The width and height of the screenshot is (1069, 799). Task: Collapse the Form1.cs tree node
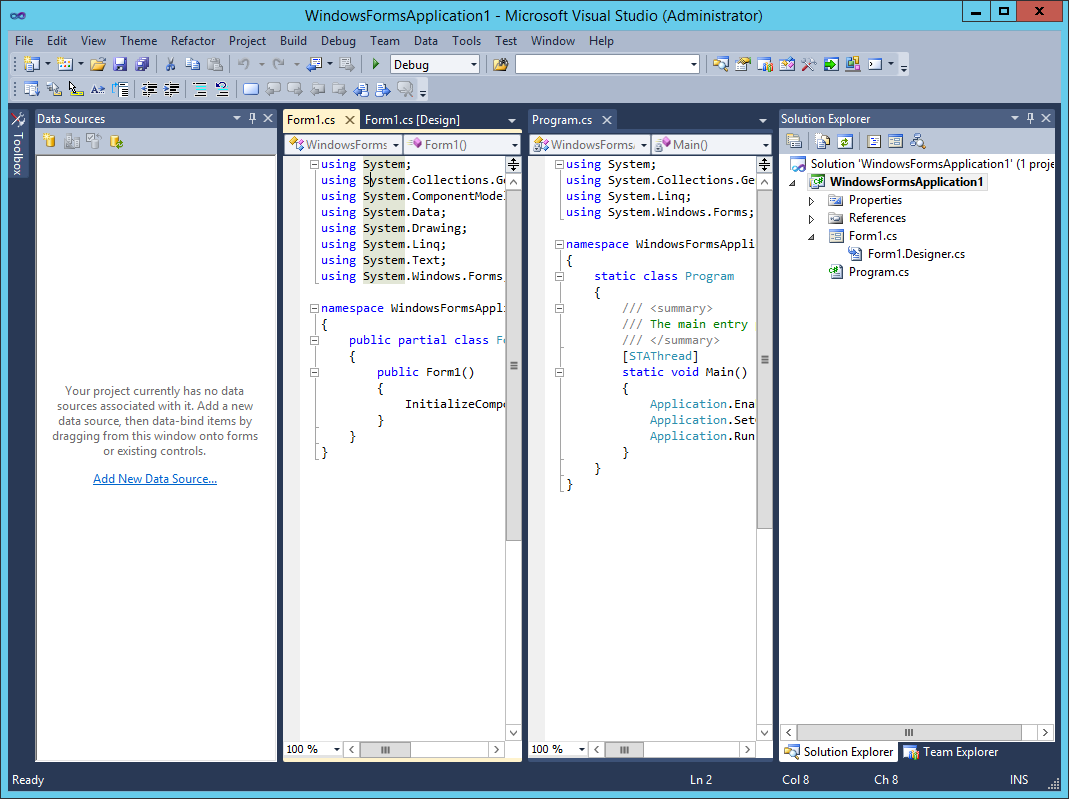812,235
